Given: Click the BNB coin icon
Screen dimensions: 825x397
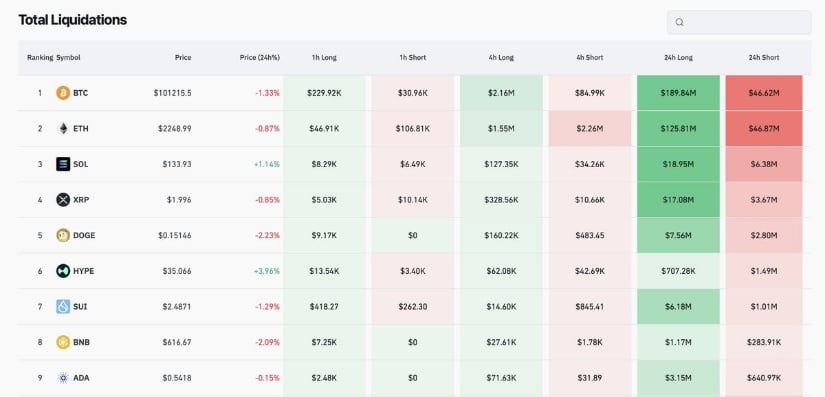Looking at the screenshot, I should (x=63, y=342).
